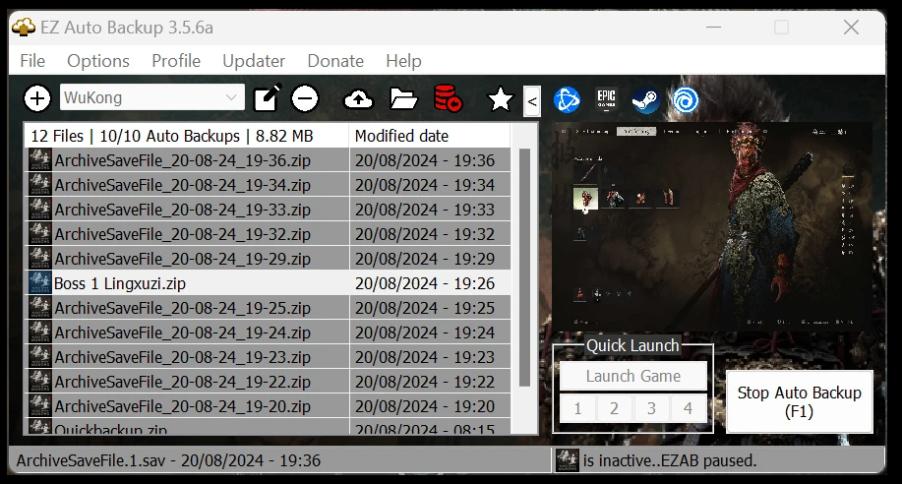
Task: Open the Help menu
Action: (x=403, y=60)
